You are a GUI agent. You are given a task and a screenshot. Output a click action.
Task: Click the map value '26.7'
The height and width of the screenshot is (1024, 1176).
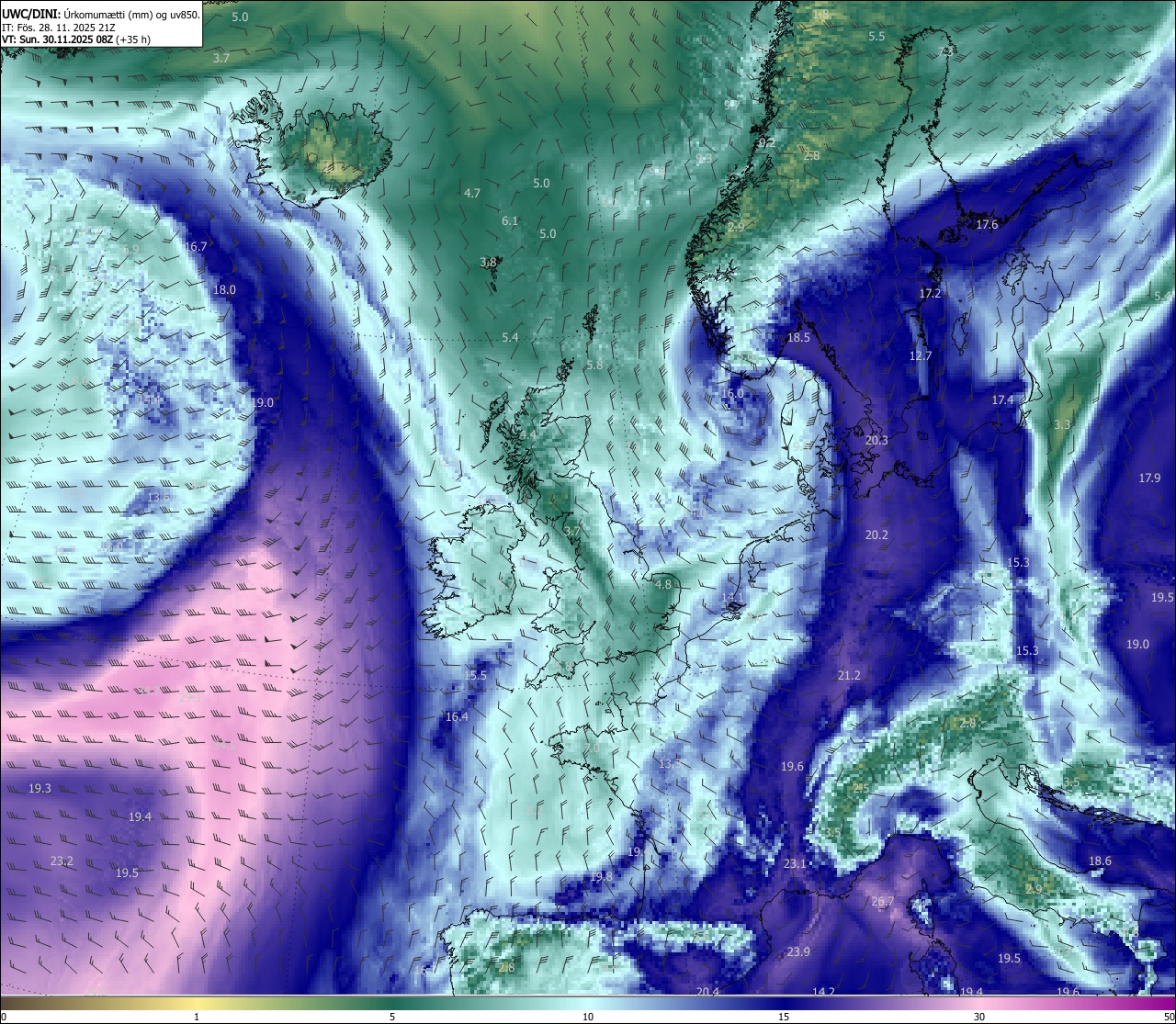click(x=882, y=901)
